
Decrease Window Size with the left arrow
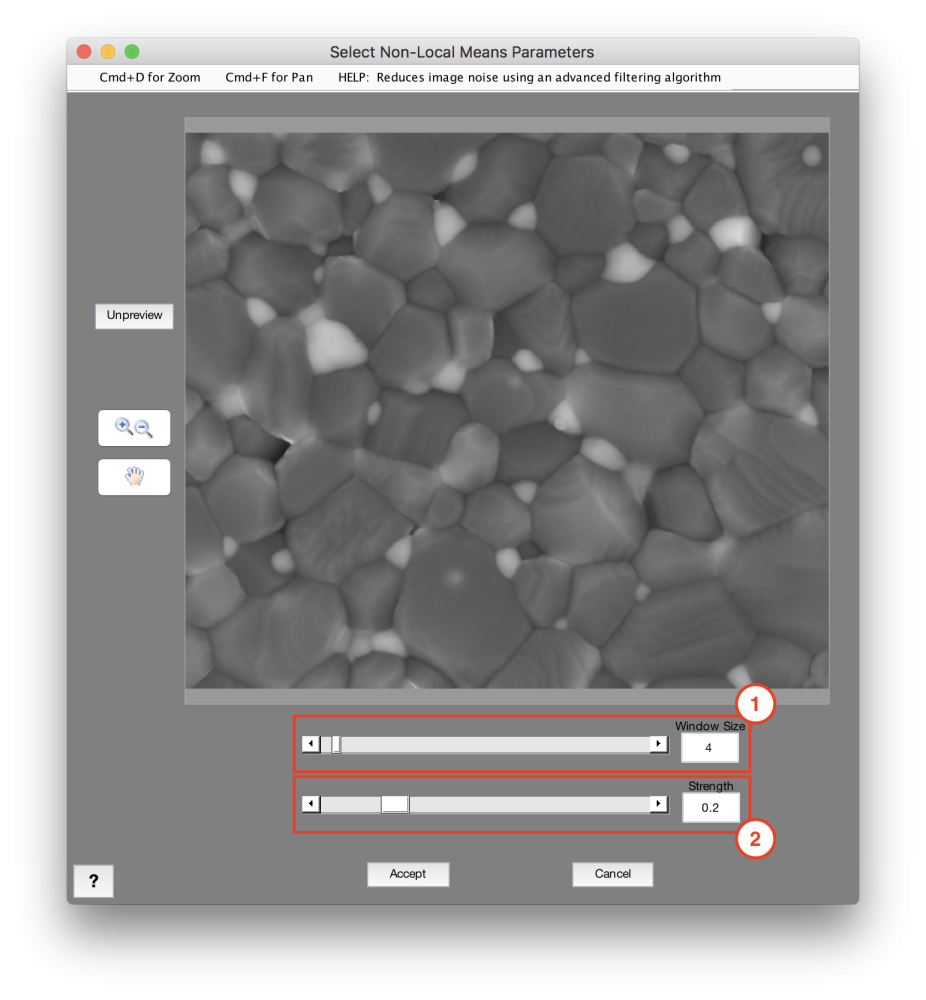[311, 744]
